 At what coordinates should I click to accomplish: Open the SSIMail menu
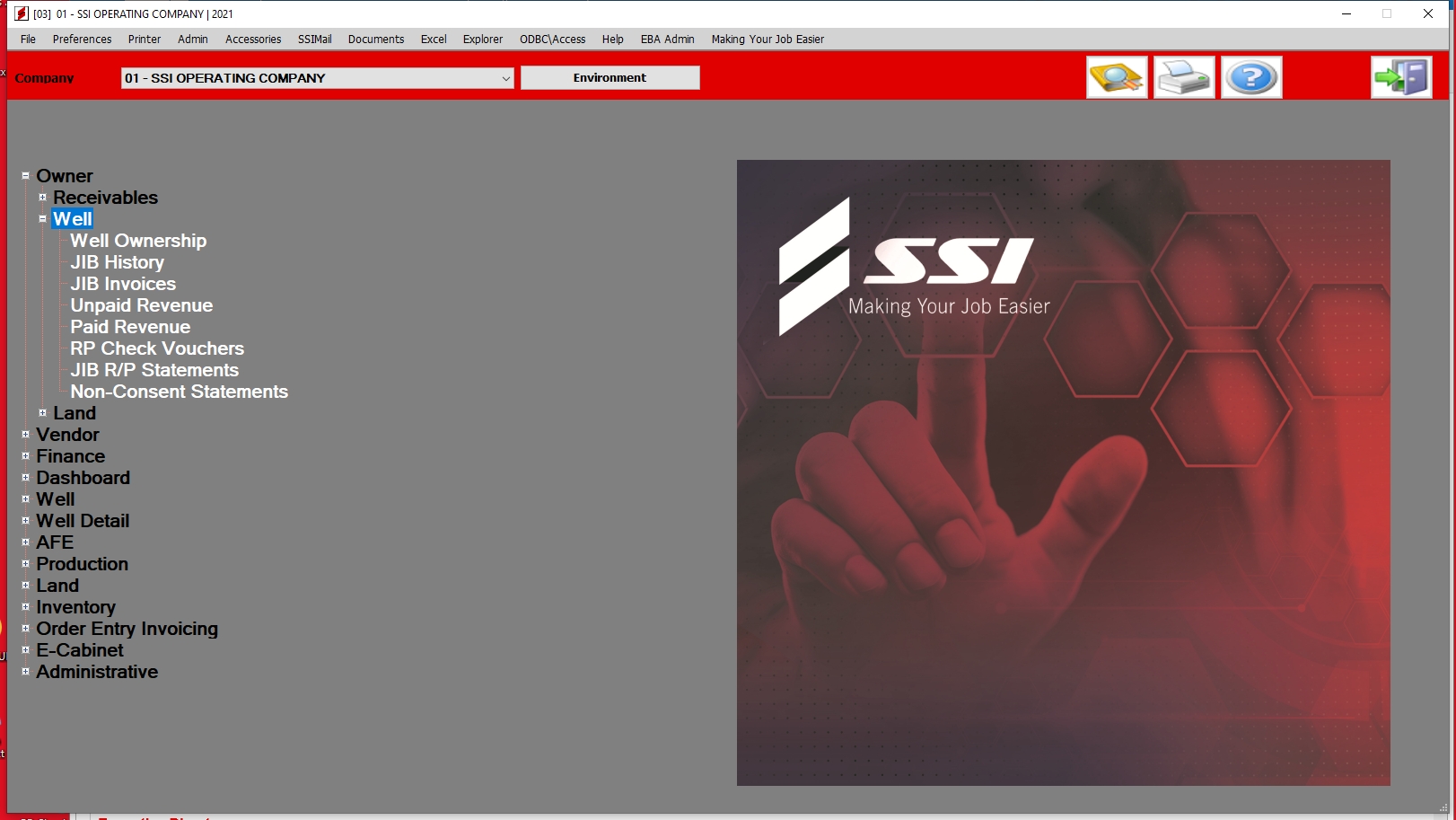click(x=315, y=40)
